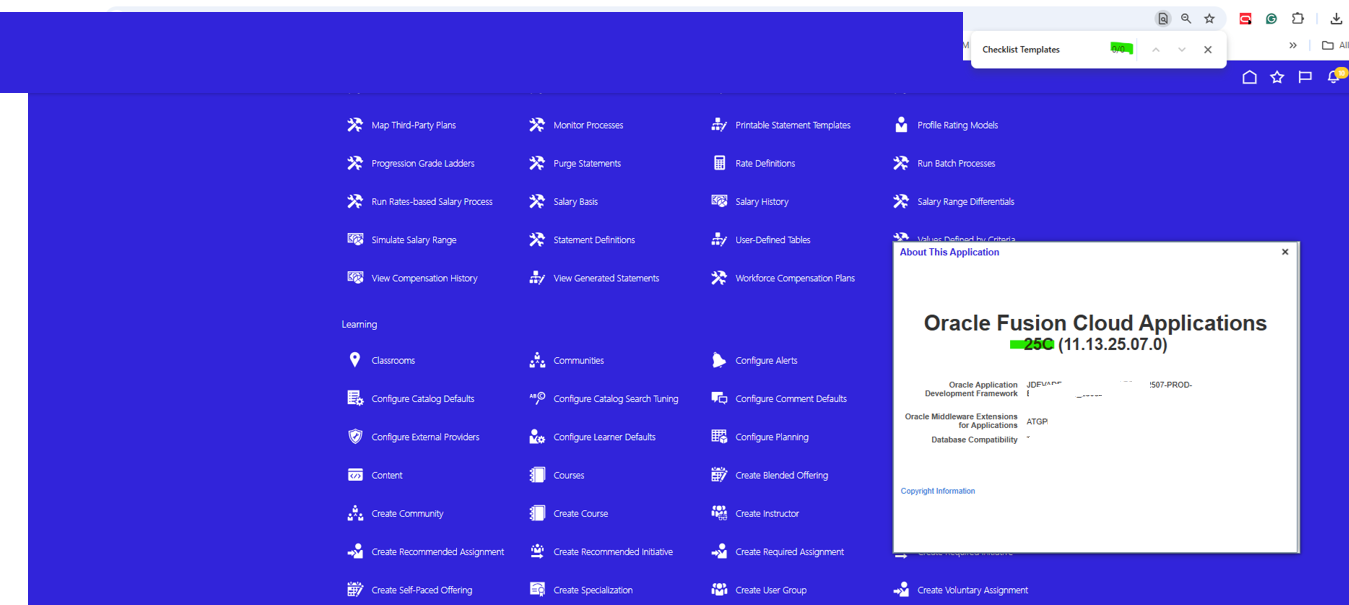Open Create Self-Paced Offering link
Screen dimensions: 1349x605
click(422, 590)
